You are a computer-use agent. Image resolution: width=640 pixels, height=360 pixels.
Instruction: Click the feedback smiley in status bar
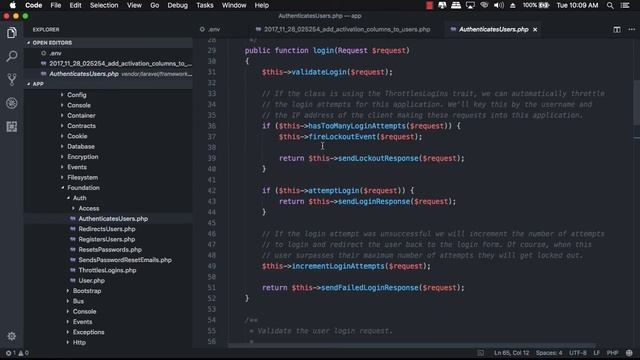coord(629,353)
